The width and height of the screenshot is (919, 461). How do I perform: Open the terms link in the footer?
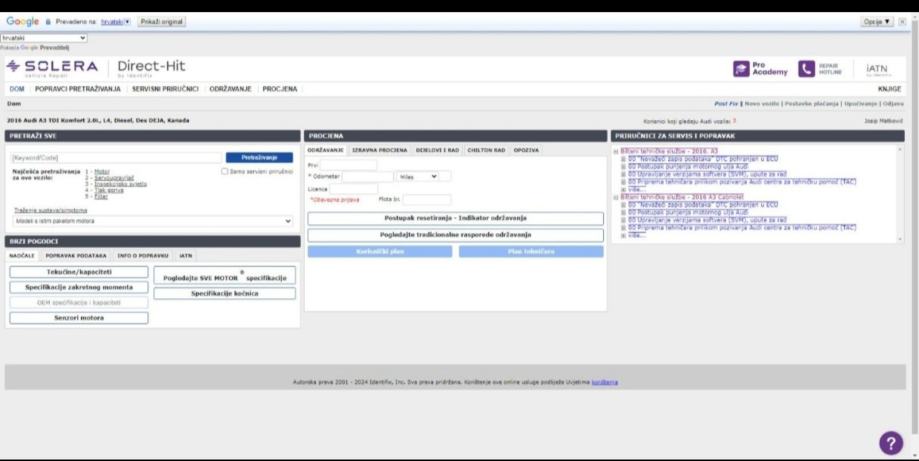click(x=605, y=383)
